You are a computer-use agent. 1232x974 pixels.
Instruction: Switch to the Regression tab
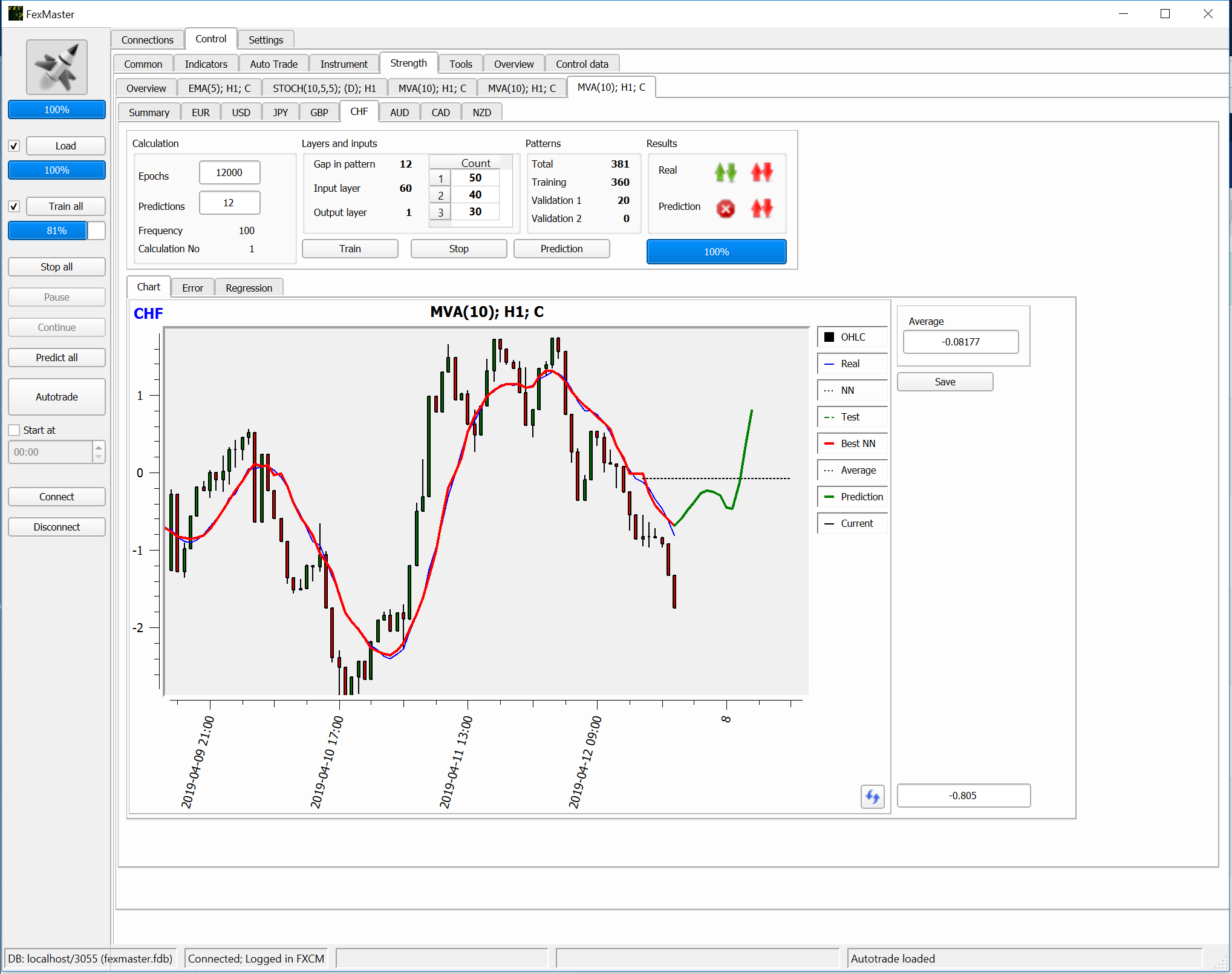click(x=249, y=288)
